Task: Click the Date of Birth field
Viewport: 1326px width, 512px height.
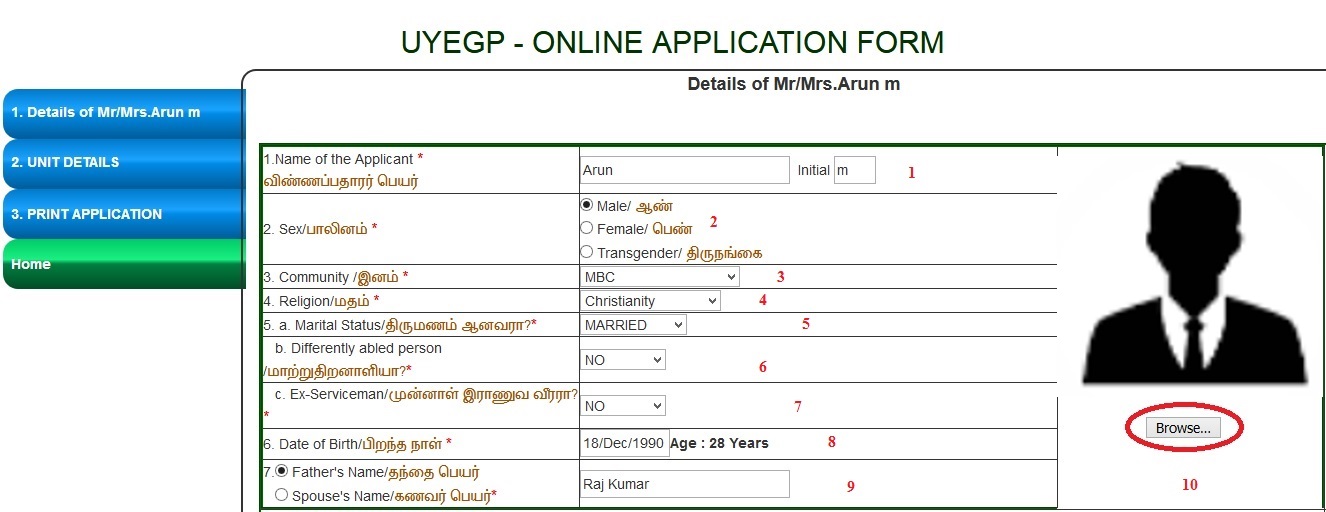Action: (x=623, y=443)
